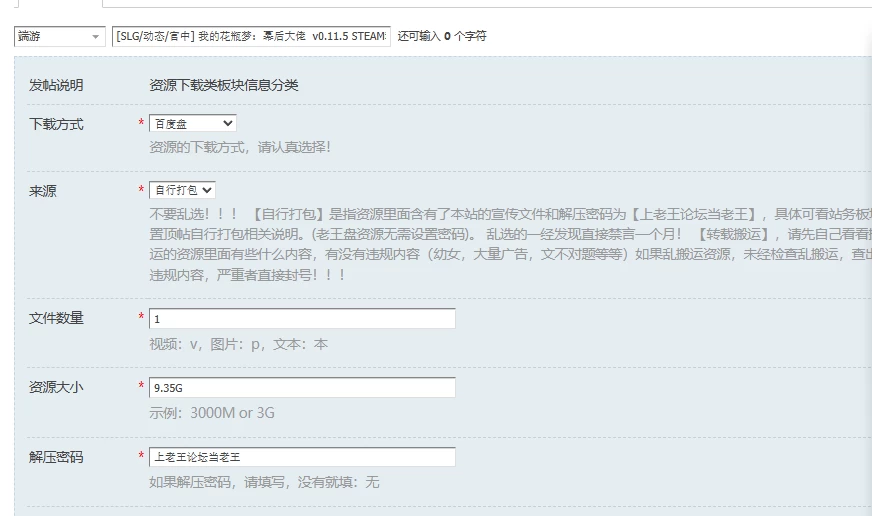Click the 解压密码 label
The image size is (872, 516).
coord(56,457)
